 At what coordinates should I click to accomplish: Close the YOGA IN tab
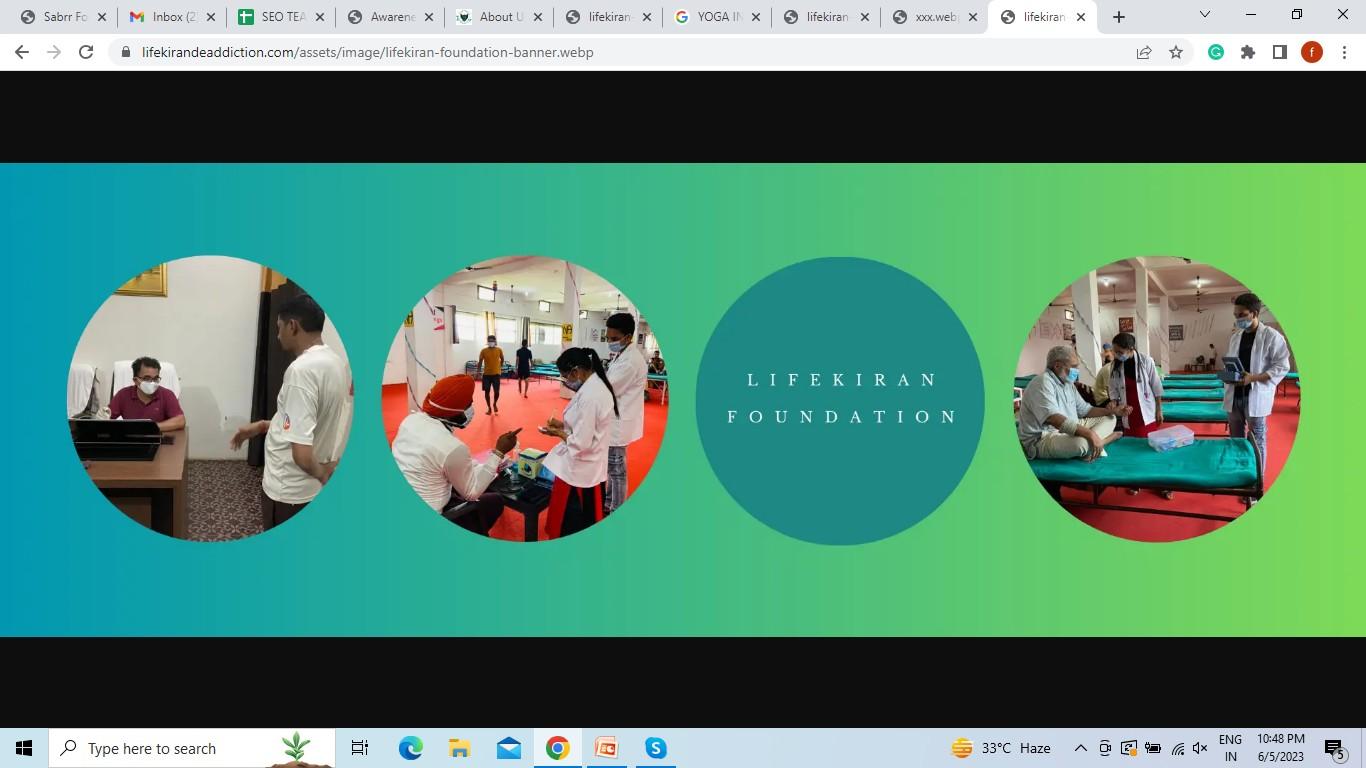tap(755, 17)
